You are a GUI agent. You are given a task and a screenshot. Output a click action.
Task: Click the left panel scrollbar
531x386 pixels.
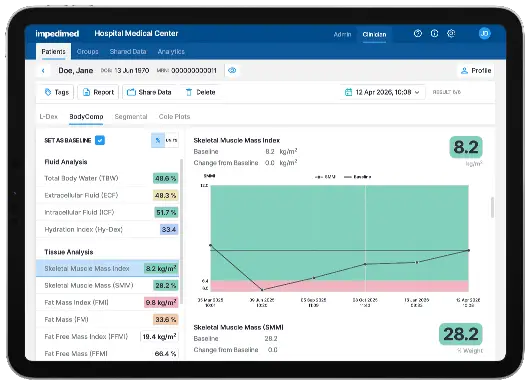point(182,230)
